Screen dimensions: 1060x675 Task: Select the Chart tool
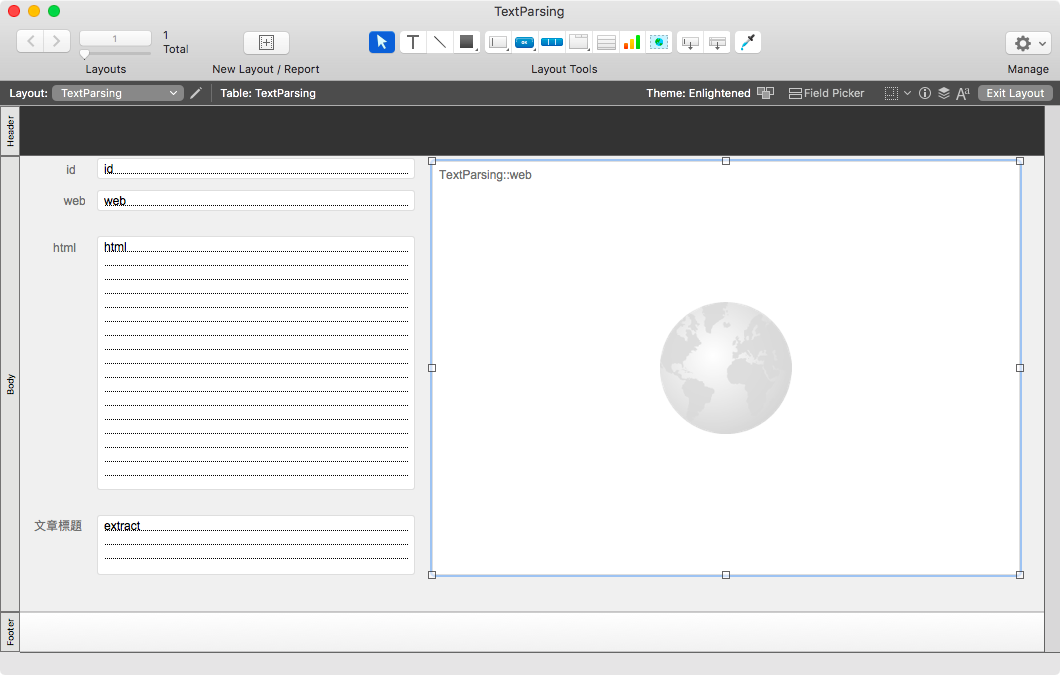(x=632, y=42)
